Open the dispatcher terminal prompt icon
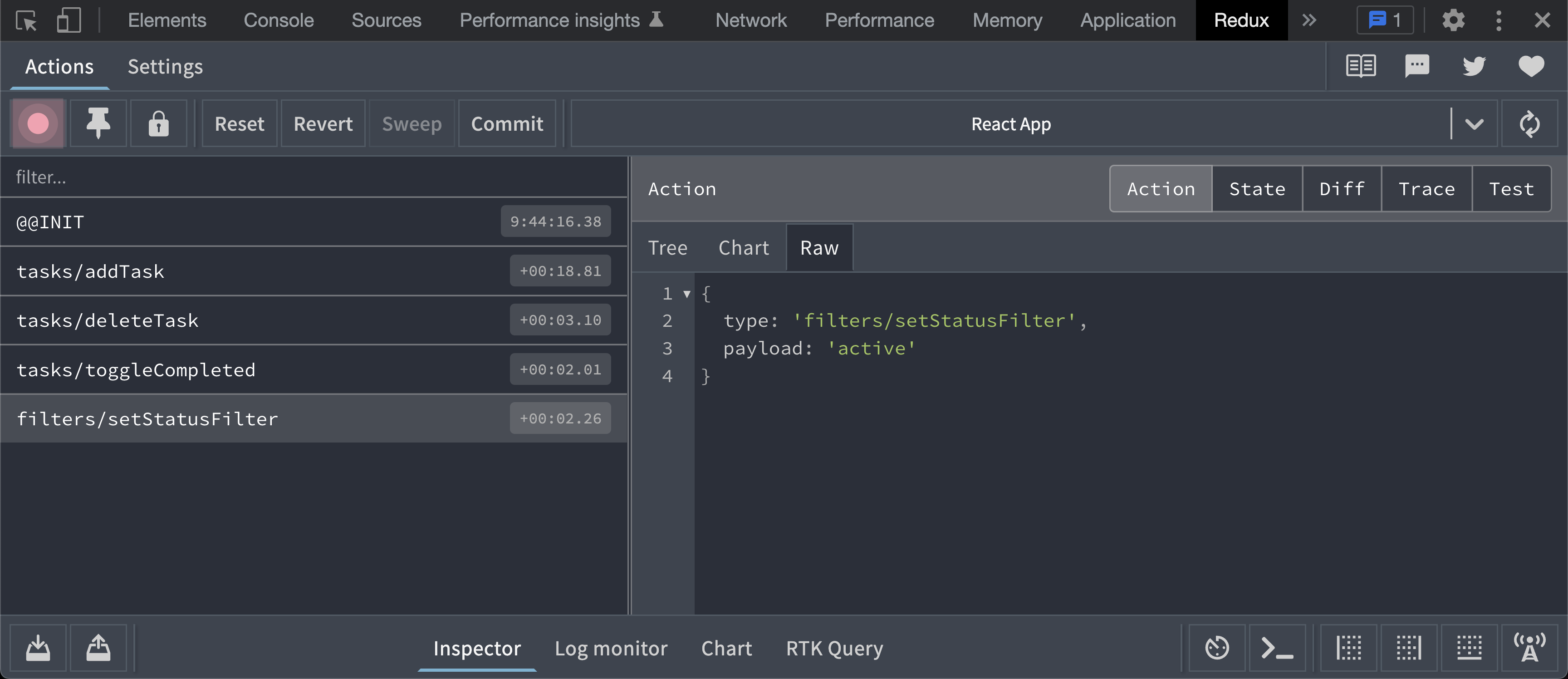 [x=1276, y=648]
